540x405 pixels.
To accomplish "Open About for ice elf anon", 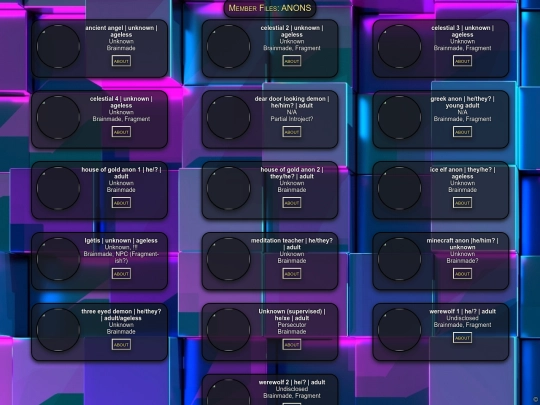I will [462, 203].
